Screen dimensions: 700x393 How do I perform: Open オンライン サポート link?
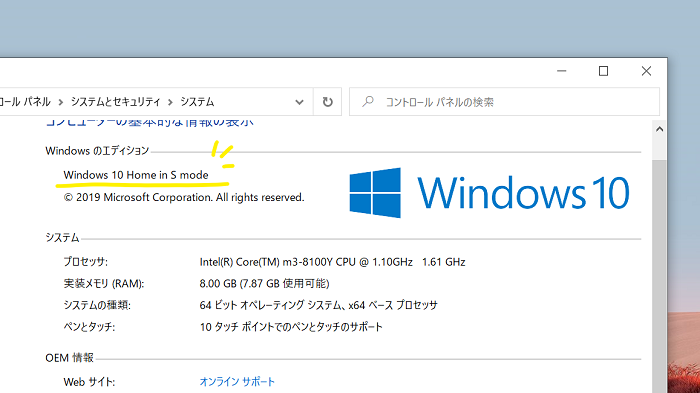237,382
